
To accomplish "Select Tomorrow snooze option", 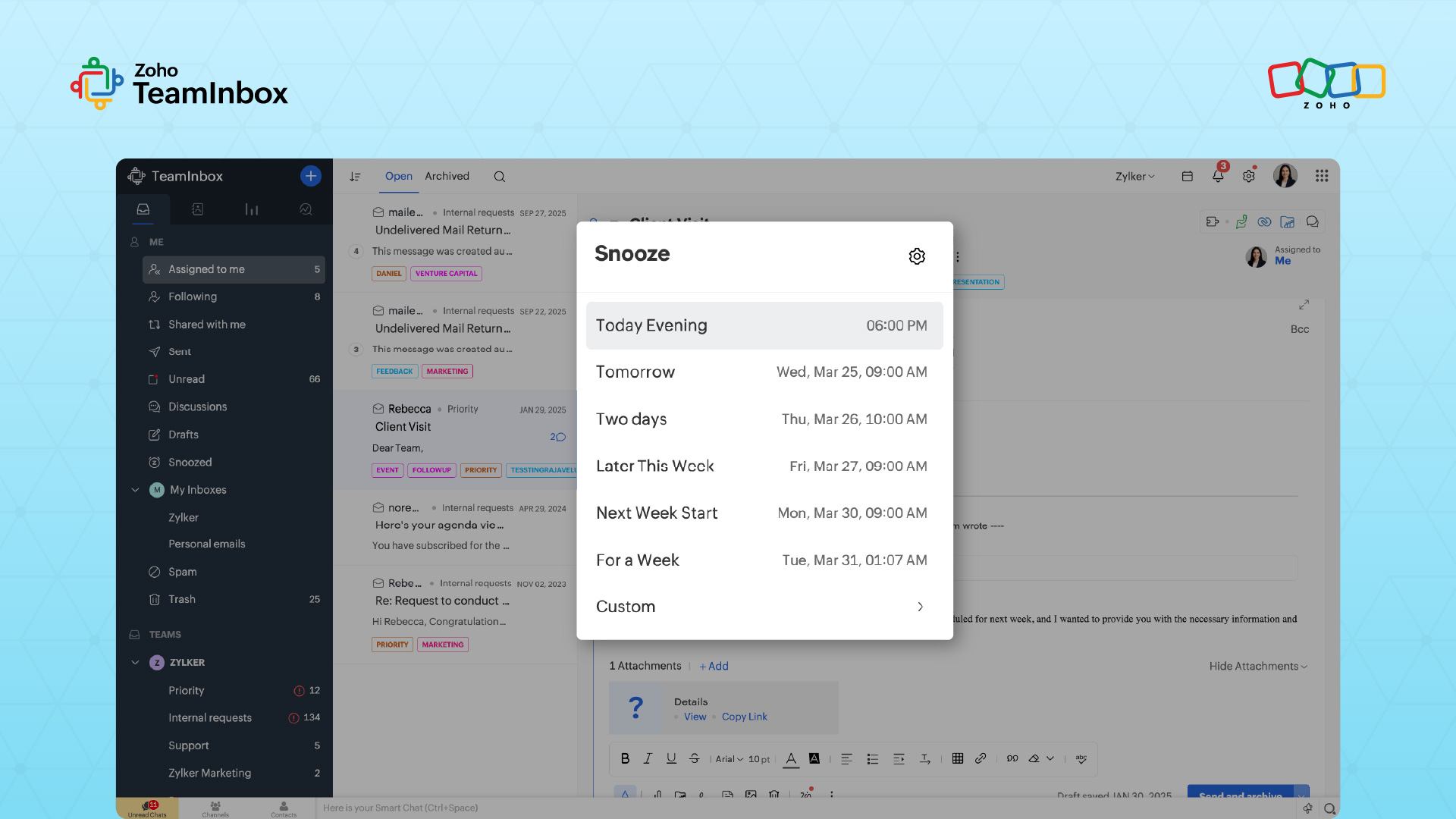I will pyautogui.click(x=764, y=372).
